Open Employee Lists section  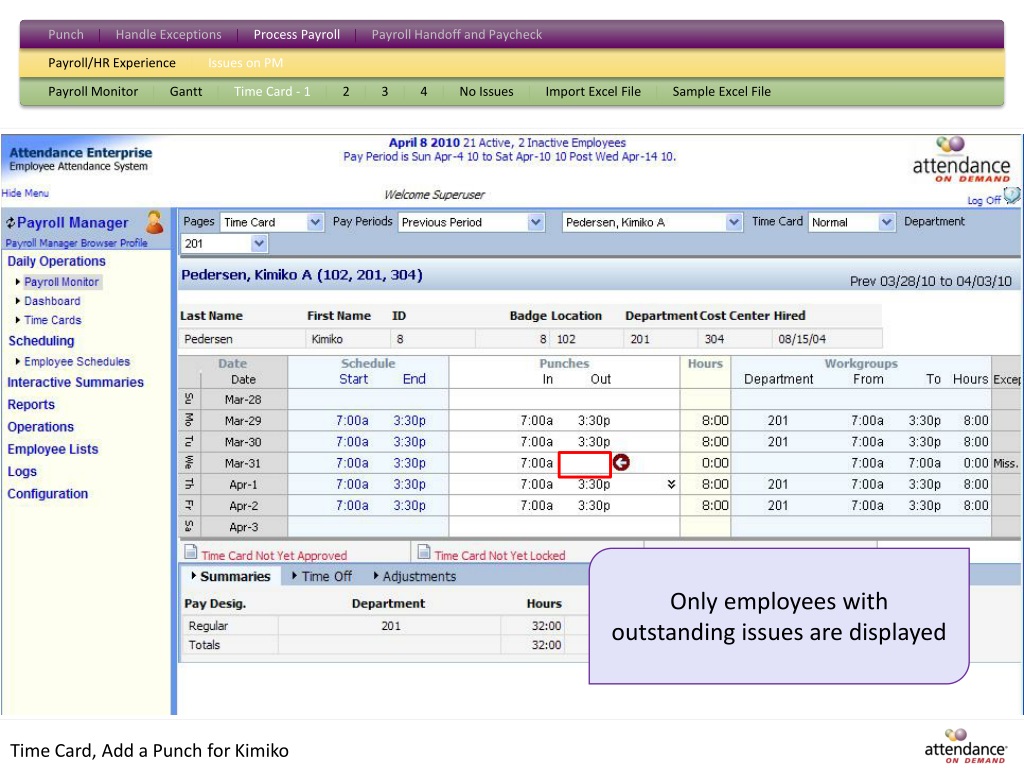click(52, 449)
